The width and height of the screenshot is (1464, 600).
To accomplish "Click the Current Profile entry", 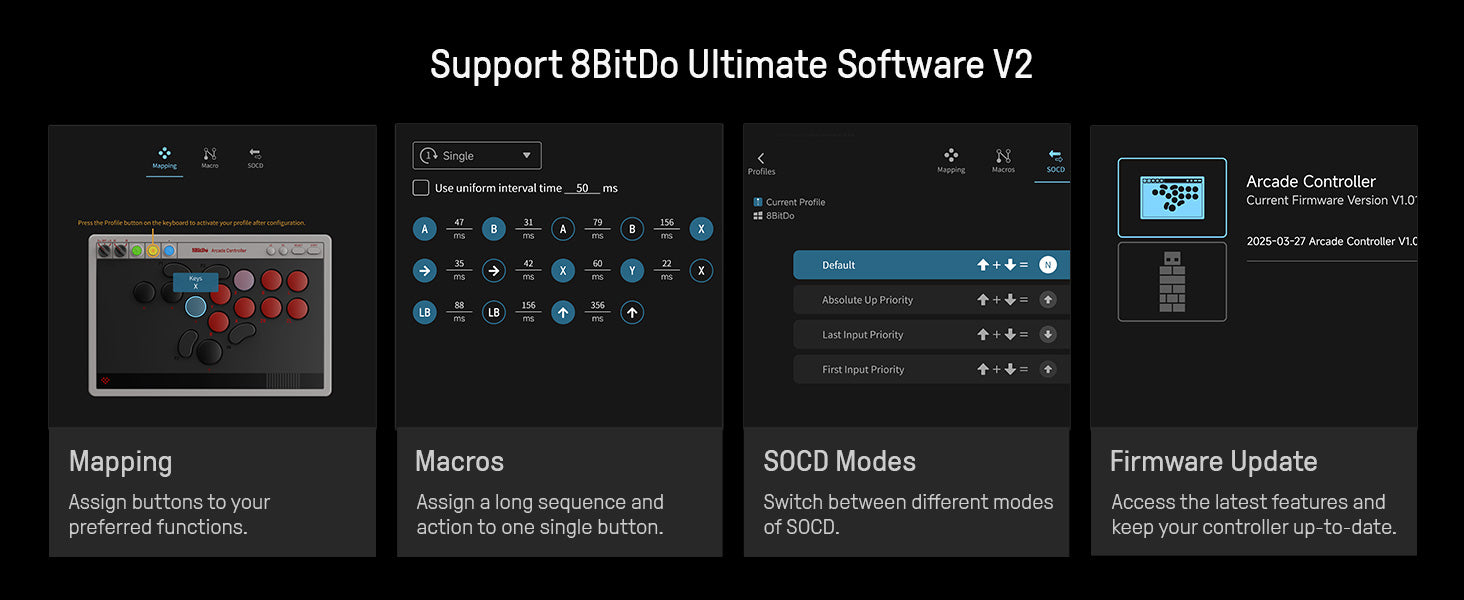I will 789,202.
